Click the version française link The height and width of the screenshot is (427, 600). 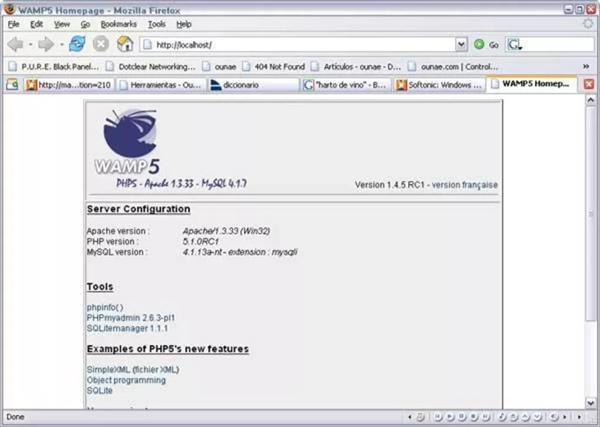tap(465, 185)
